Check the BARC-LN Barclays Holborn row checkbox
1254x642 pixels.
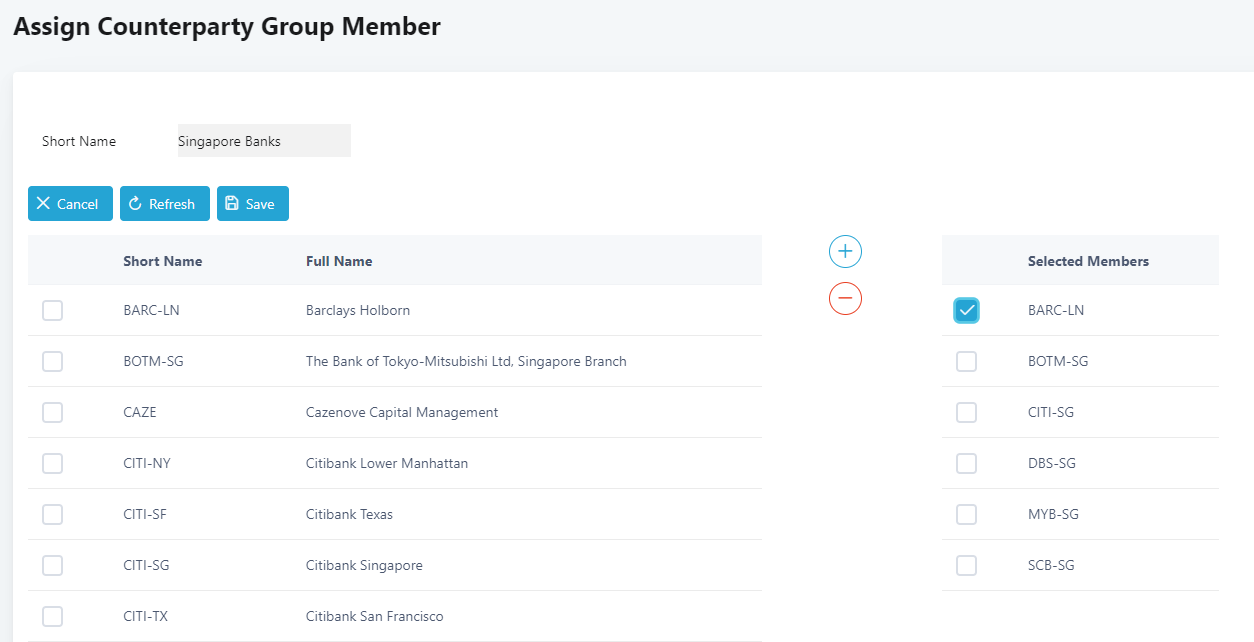click(53, 311)
